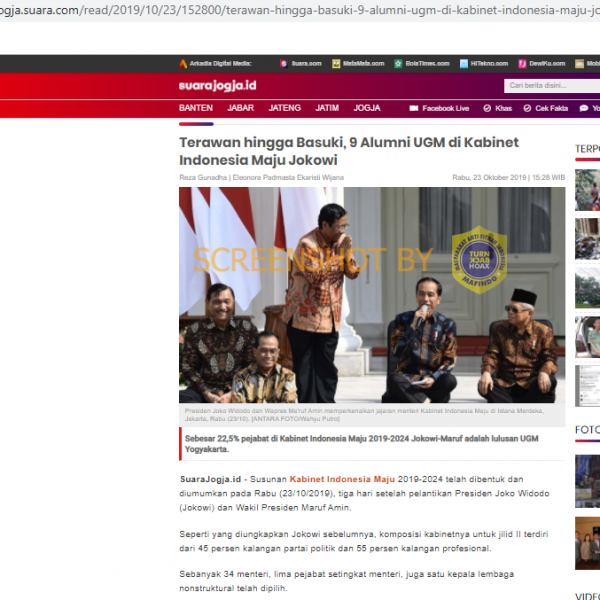Open the main cabinet introduction photo
The width and height of the screenshot is (600, 600).
click(372, 295)
